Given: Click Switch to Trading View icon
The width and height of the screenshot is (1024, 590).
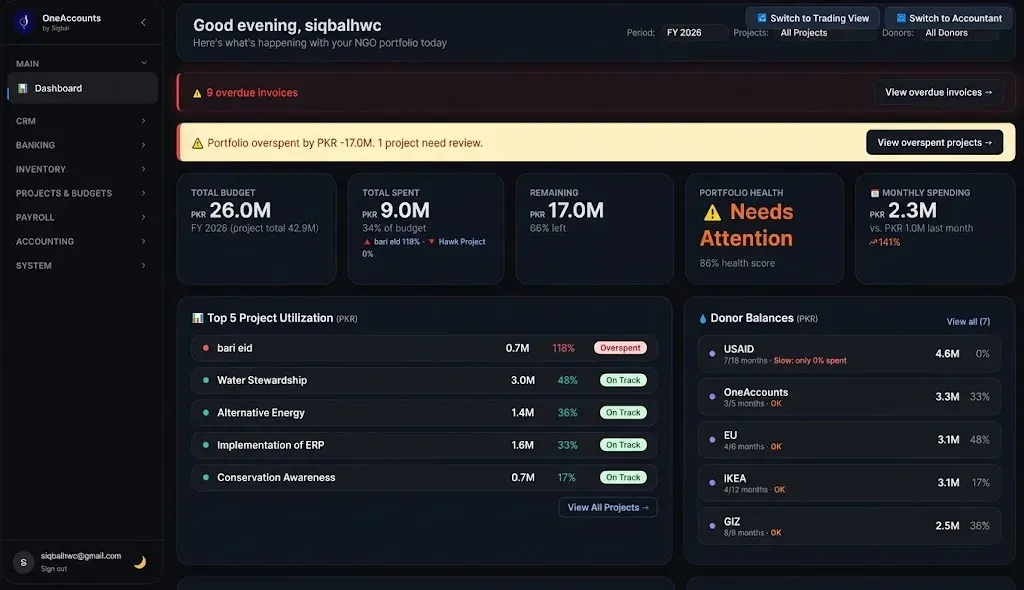Looking at the screenshot, I should [761, 18].
